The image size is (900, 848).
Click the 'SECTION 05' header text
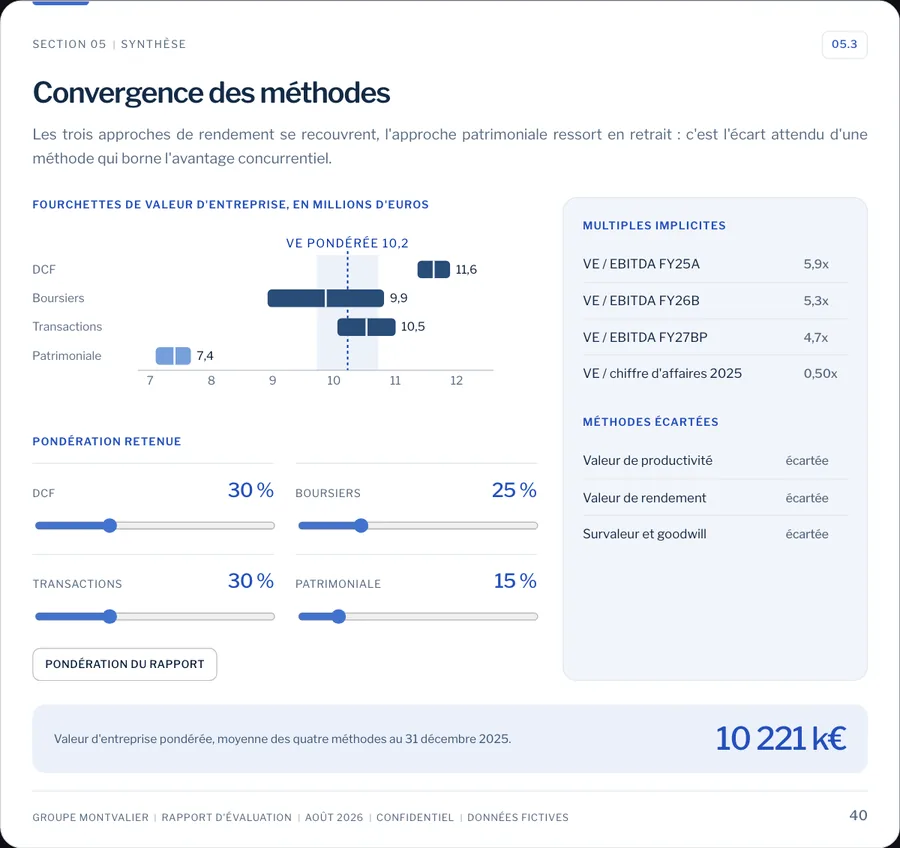[x=69, y=44]
